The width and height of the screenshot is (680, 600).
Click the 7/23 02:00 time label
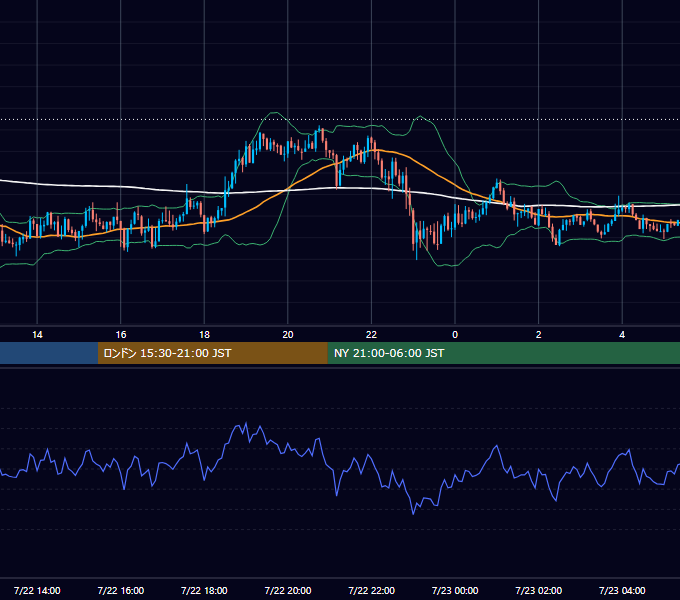point(539,590)
